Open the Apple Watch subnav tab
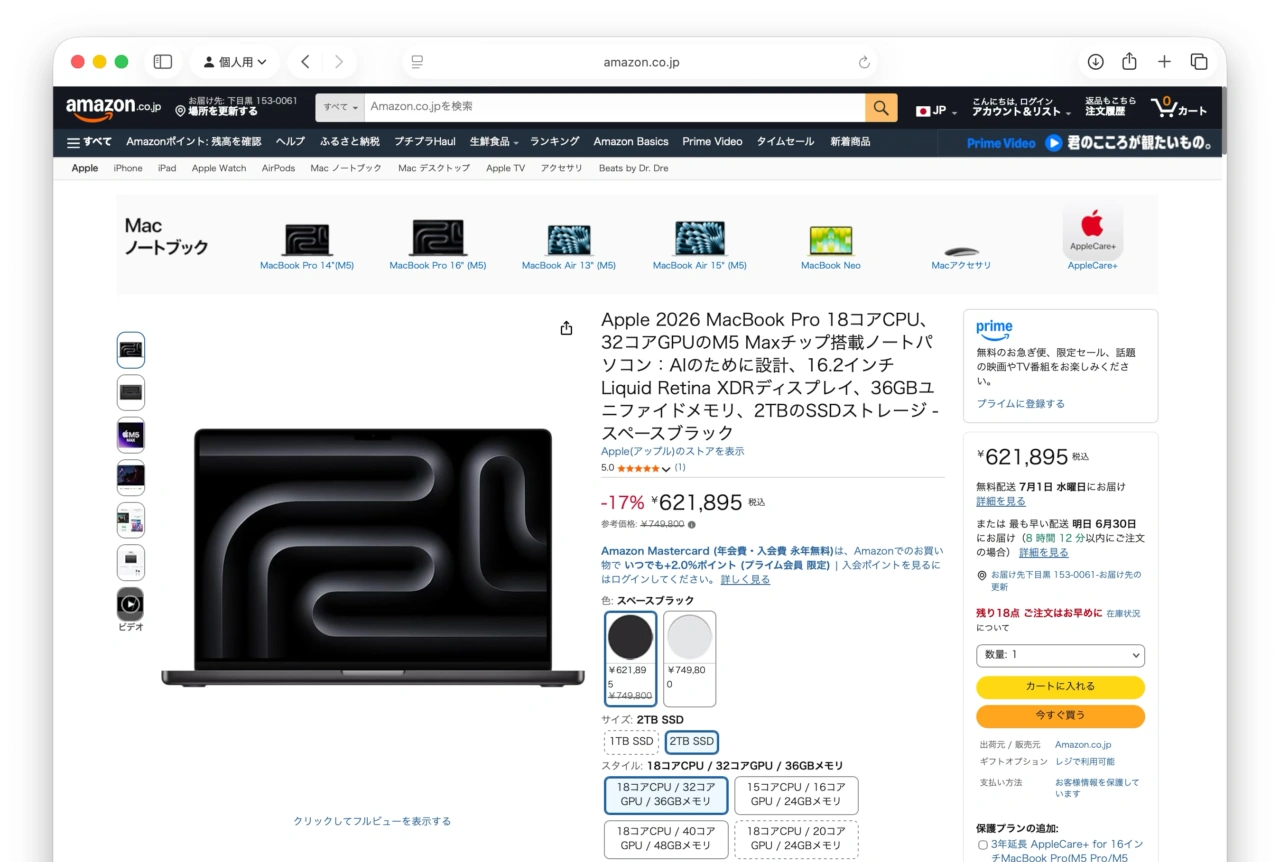The width and height of the screenshot is (1280, 862). pyautogui.click(x=219, y=168)
